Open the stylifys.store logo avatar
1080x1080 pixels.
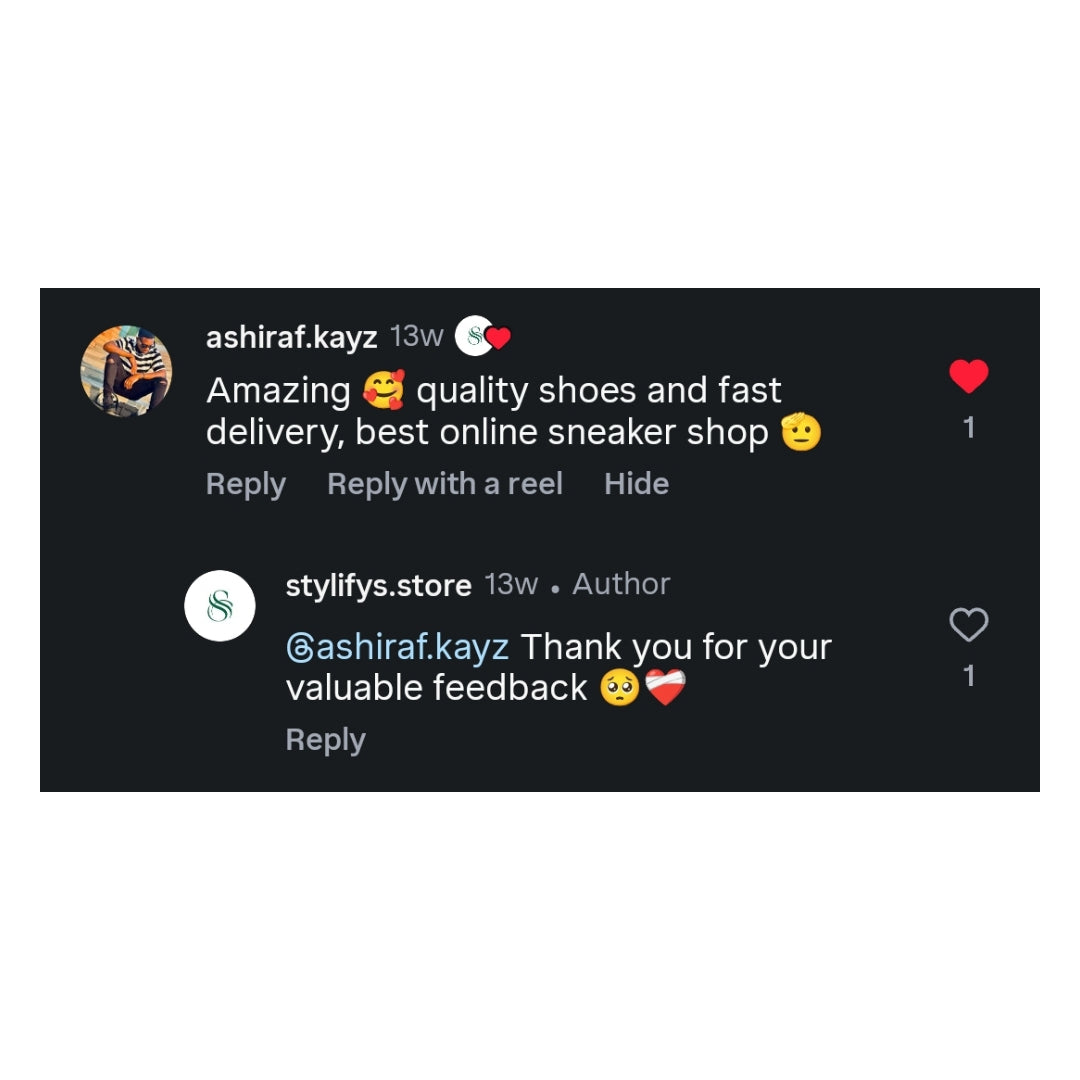coord(220,605)
